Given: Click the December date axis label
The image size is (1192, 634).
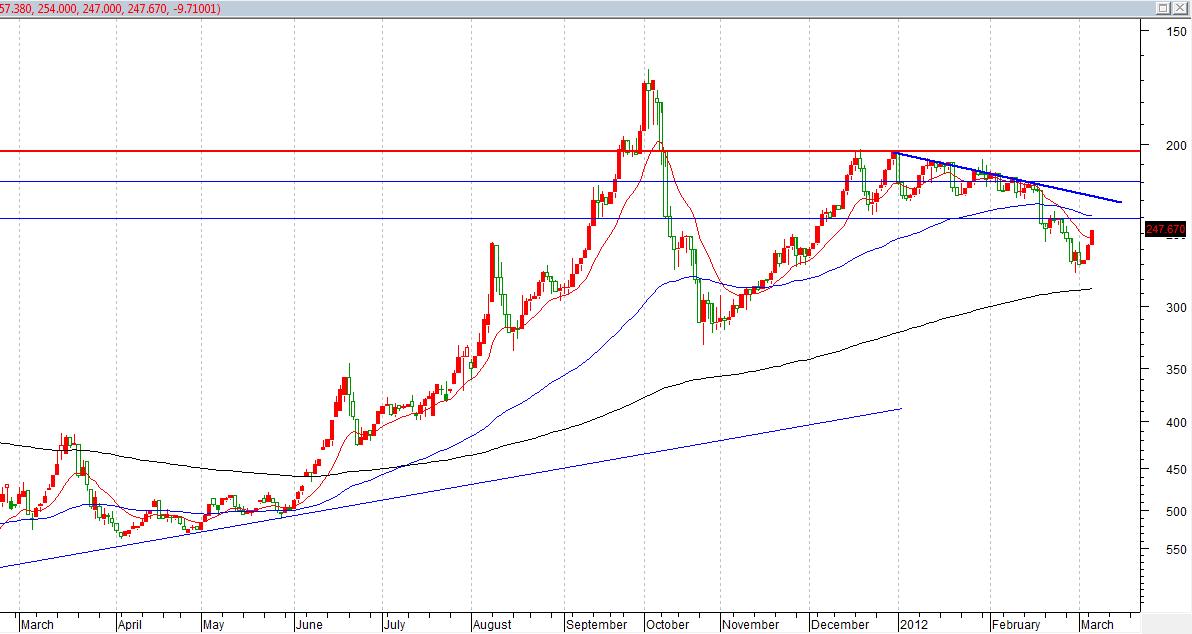Looking at the screenshot, I should coord(839,625).
